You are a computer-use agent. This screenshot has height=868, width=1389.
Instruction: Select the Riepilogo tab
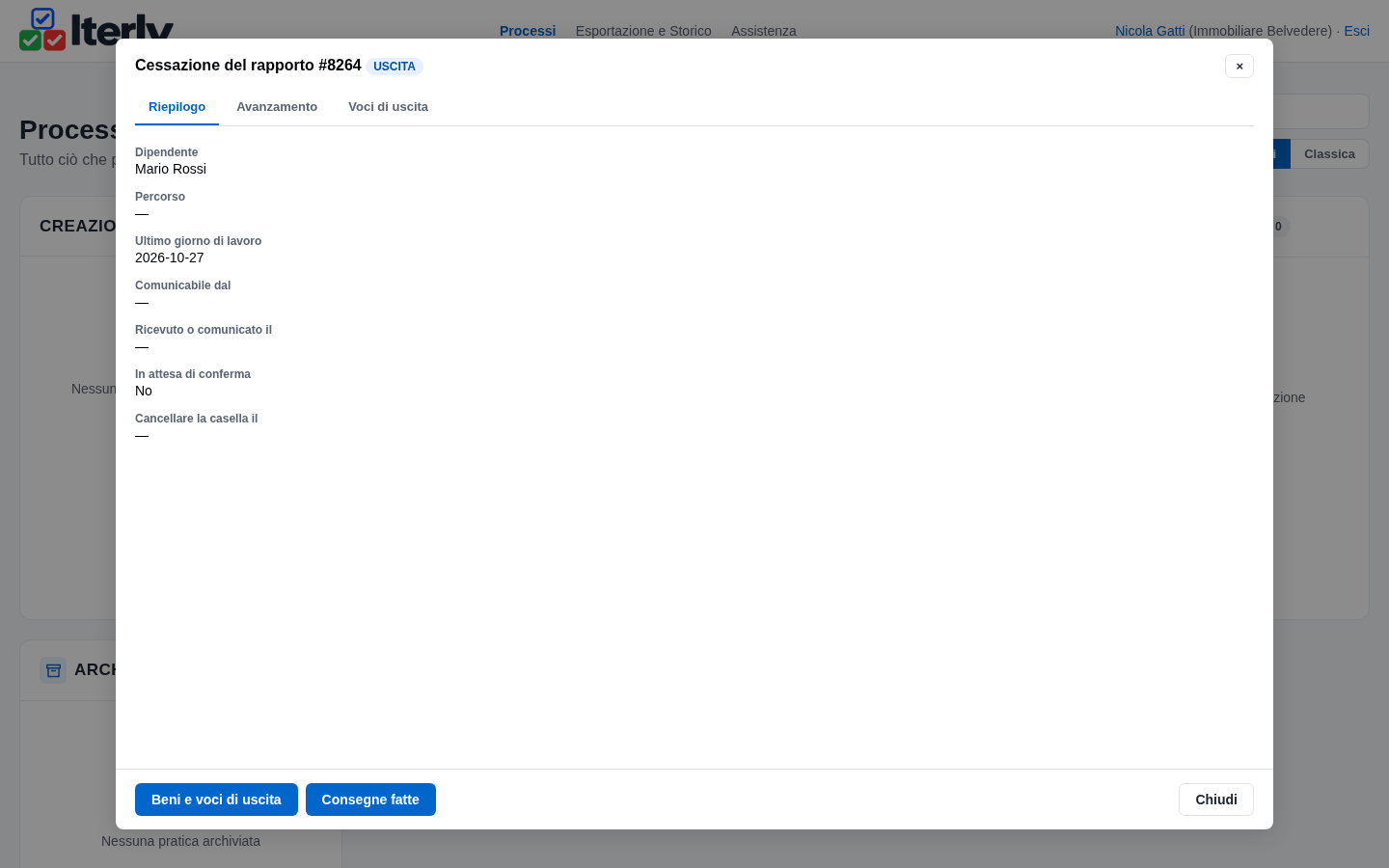click(177, 107)
